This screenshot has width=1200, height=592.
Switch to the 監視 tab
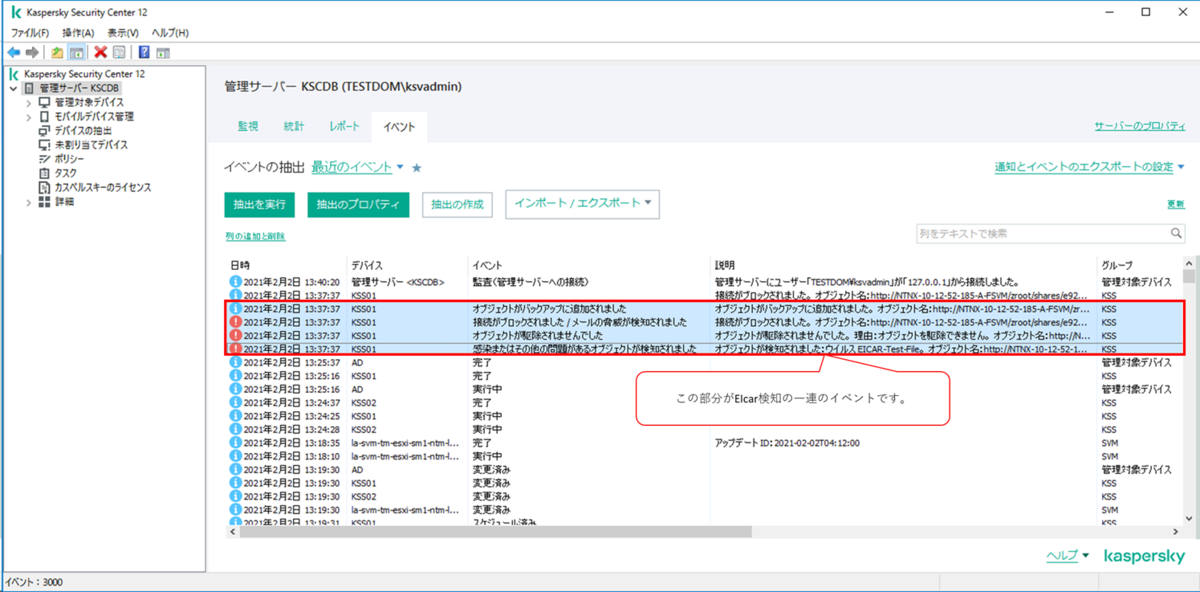click(x=248, y=127)
